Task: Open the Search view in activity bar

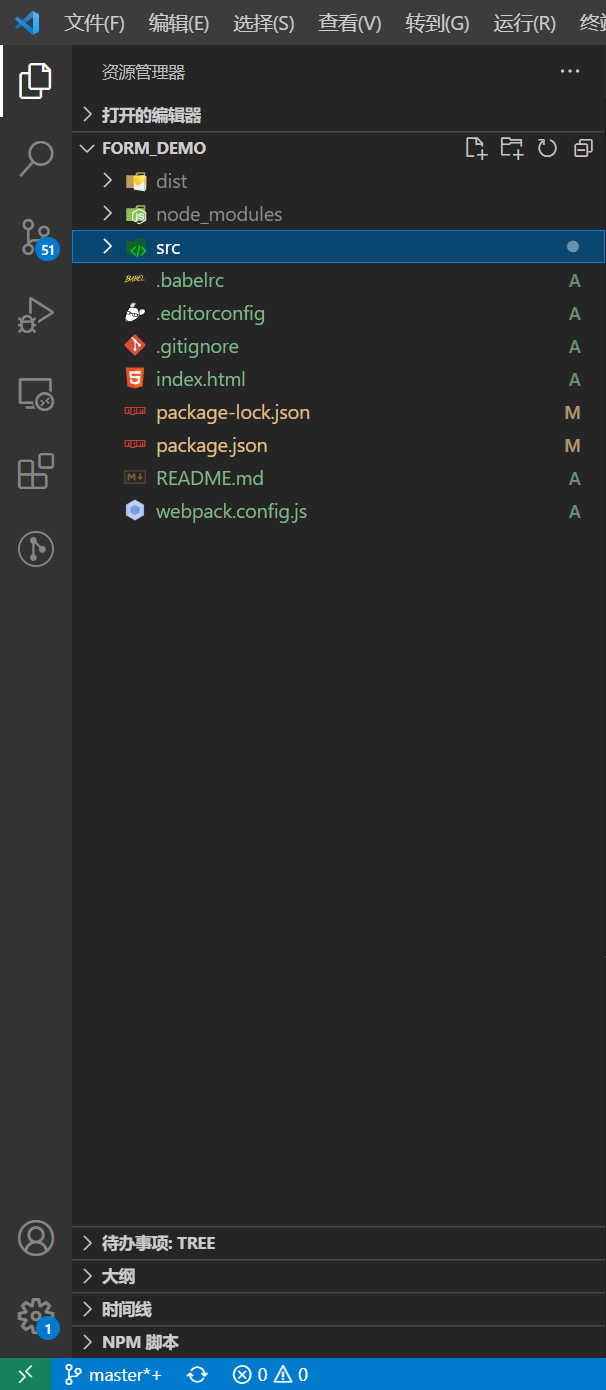Action: click(36, 157)
